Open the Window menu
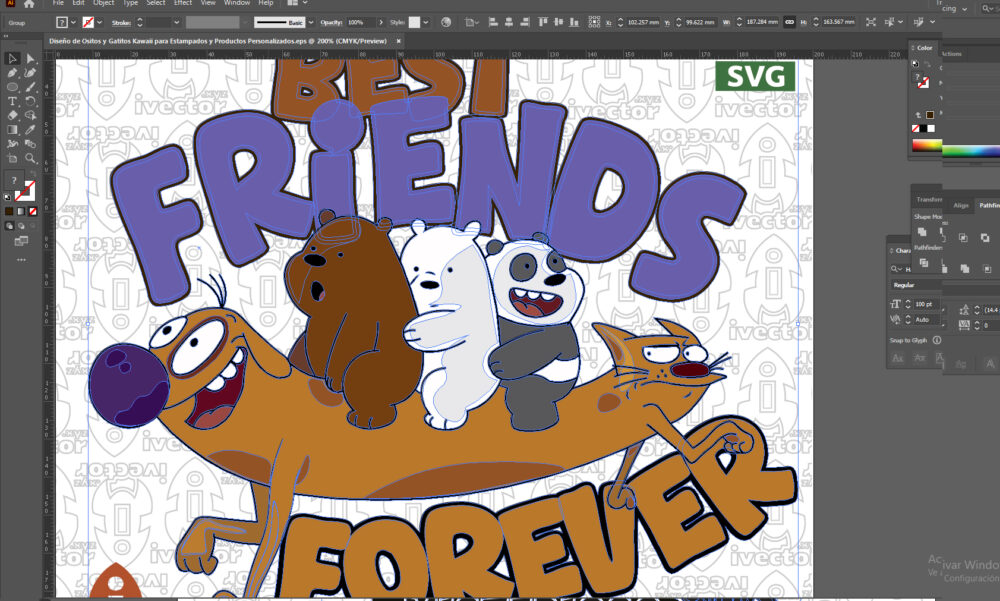Image resolution: width=1000 pixels, height=601 pixels. (237, 3)
